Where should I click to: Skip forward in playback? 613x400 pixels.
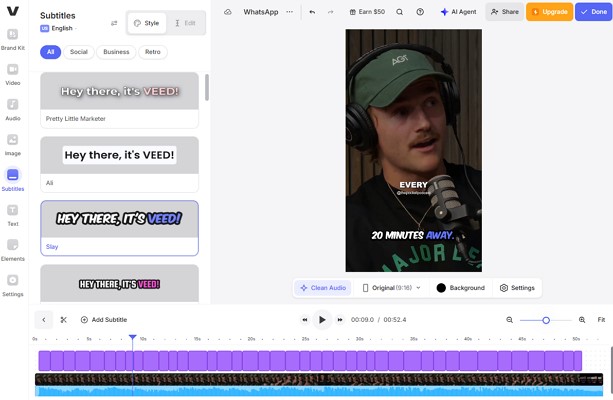[340, 320]
